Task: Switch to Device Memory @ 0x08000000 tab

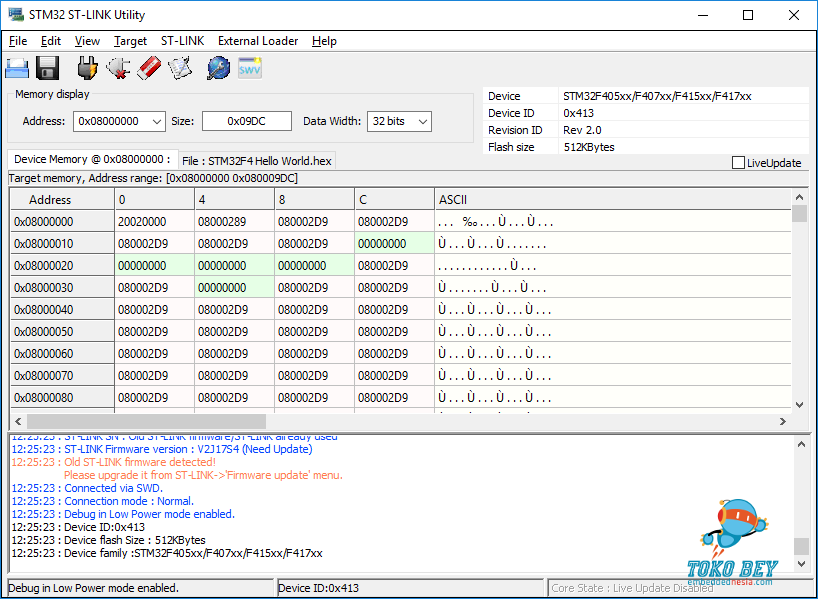Action: (92, 159)
